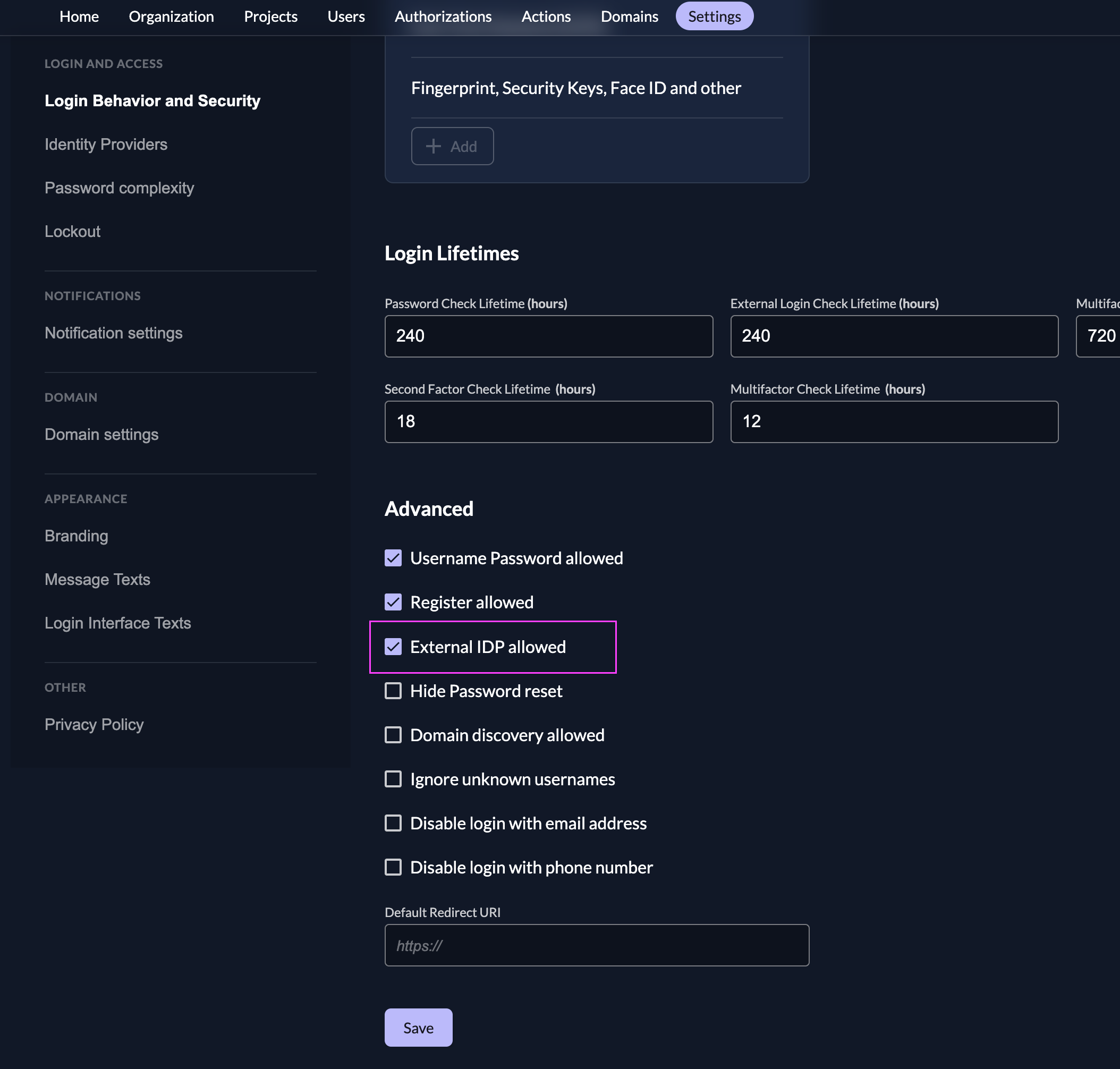Open the Password complexity settings
The height and width of the screenshot is (1069, 1120).
119,188
